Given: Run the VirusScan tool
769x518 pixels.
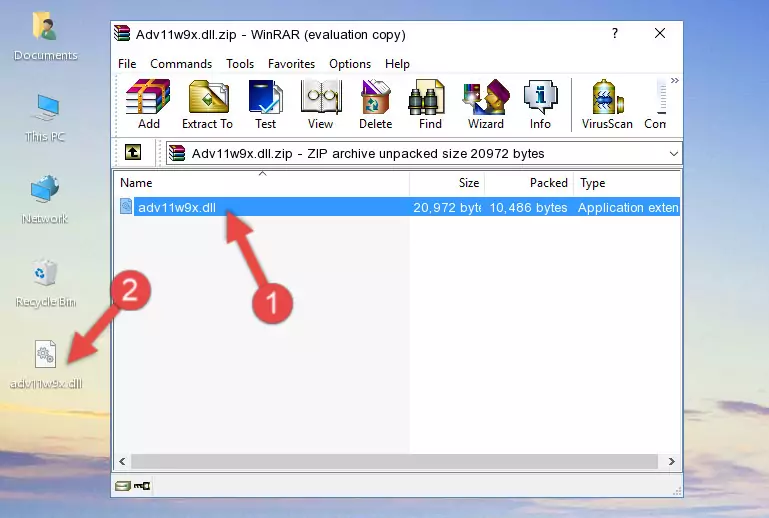Looking at the screenshot, I should click(x=607, y=104).
